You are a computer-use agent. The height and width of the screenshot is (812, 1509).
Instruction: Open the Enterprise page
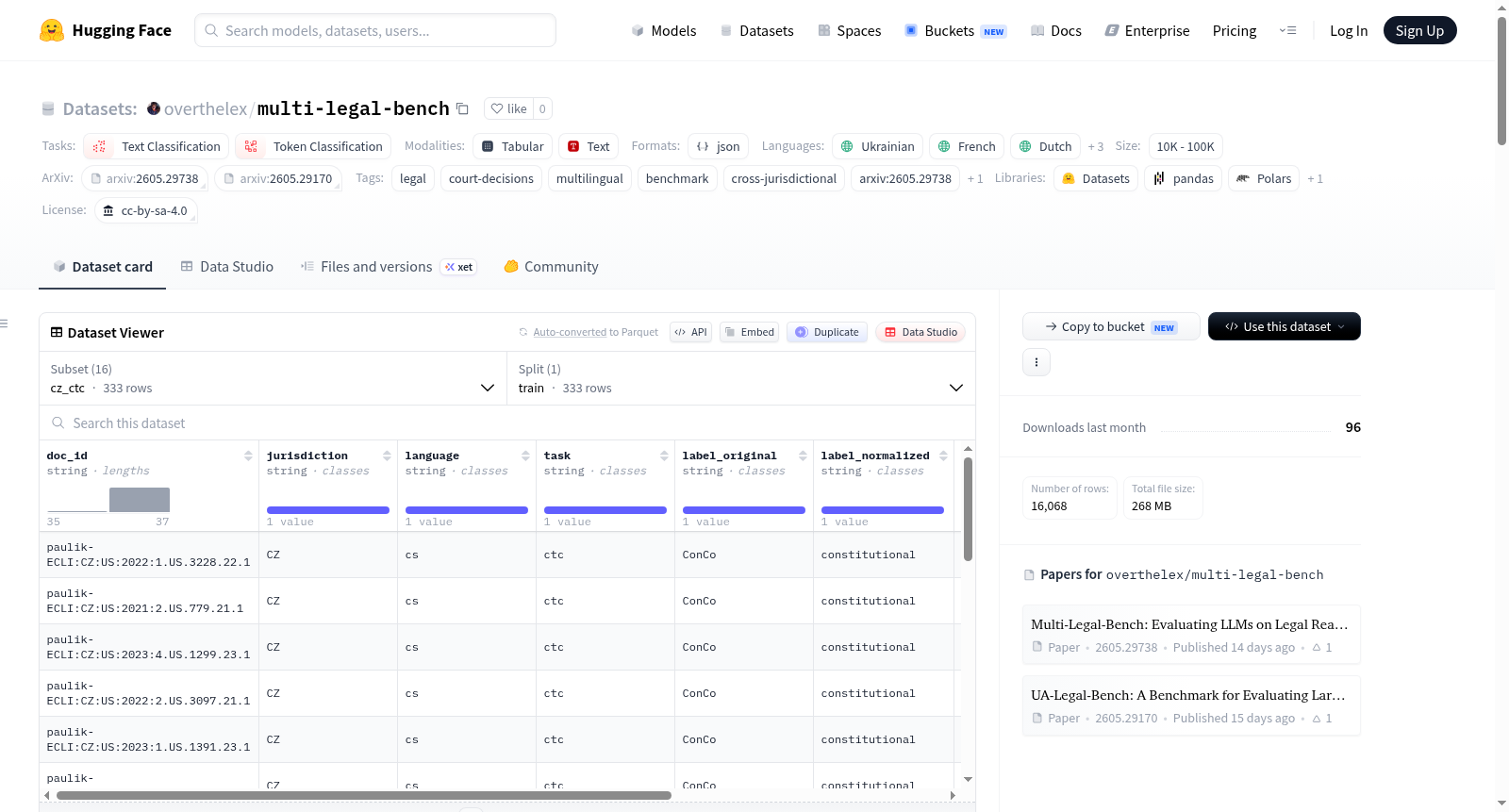(1147, 30)
